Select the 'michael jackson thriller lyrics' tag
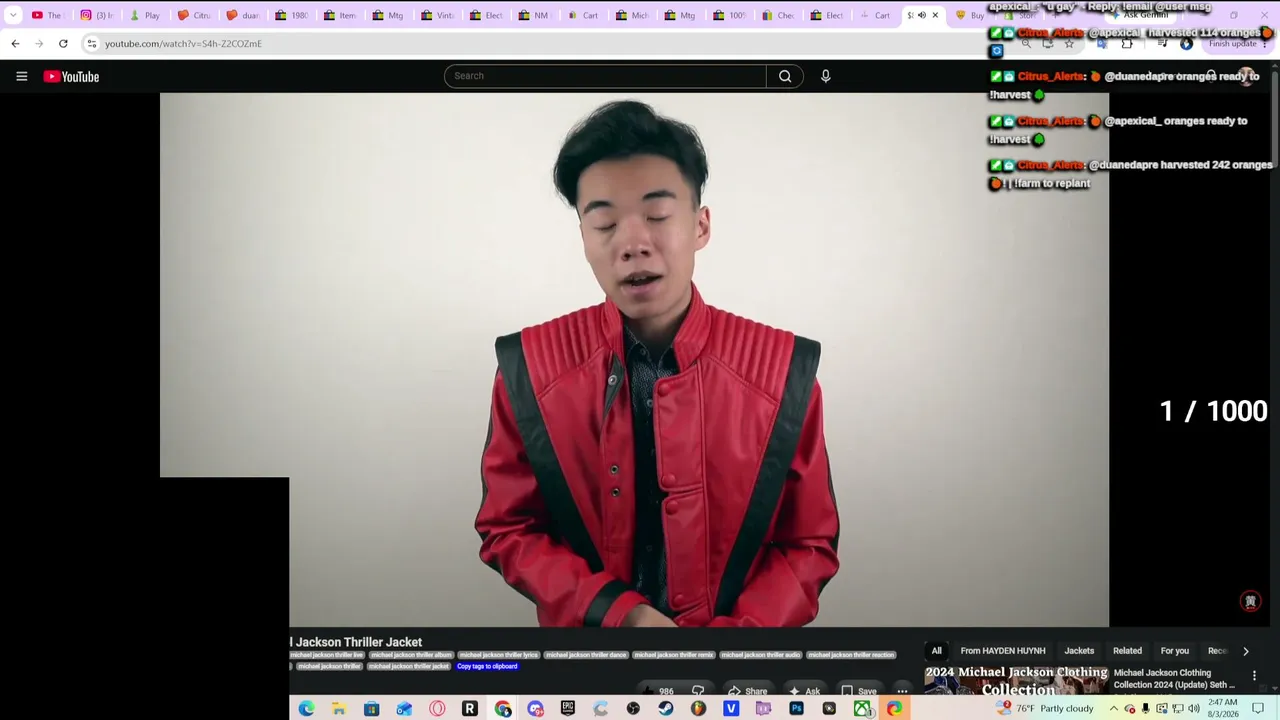 498,655
